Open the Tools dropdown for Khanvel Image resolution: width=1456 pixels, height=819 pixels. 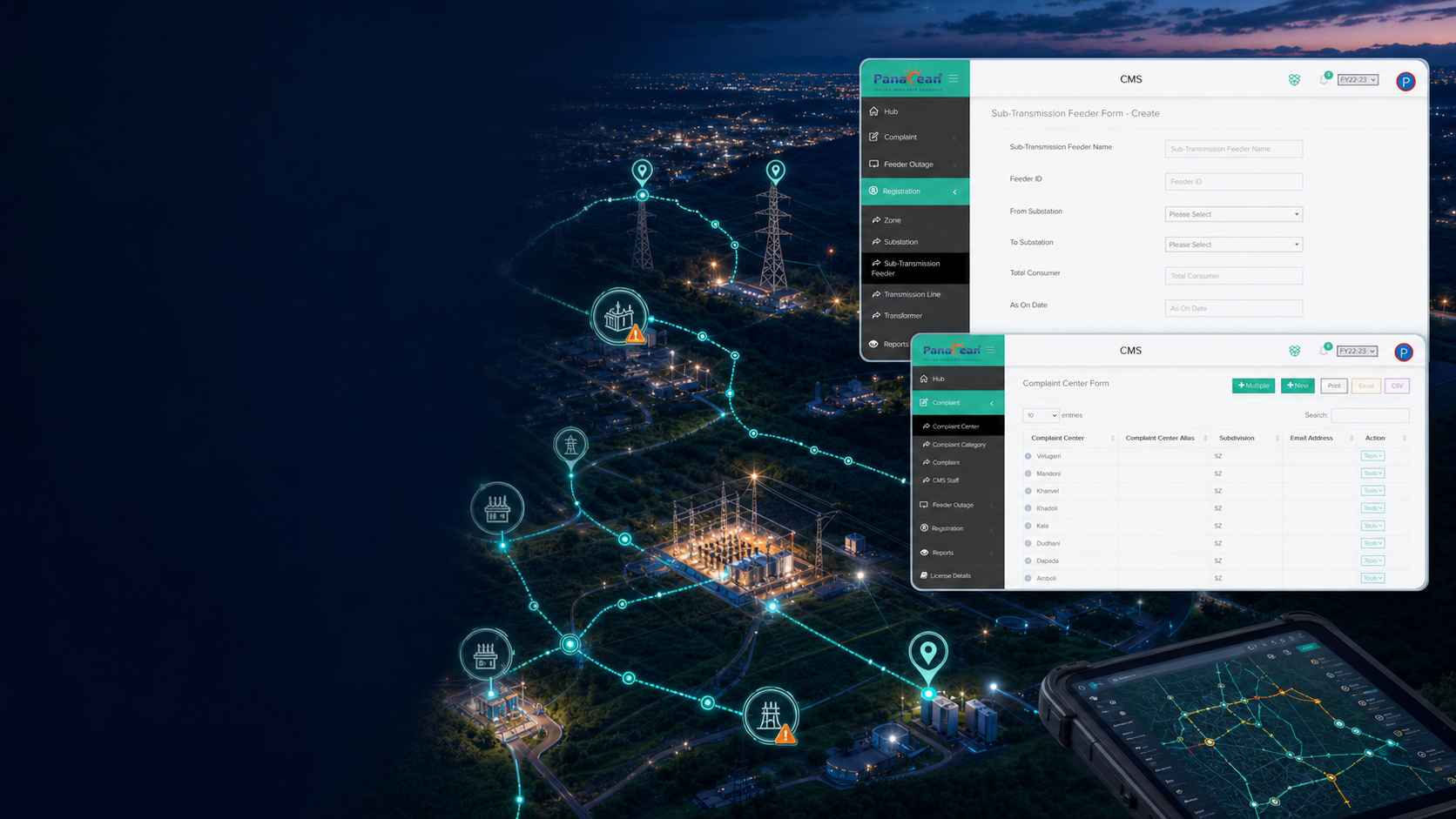[1372, 491]
